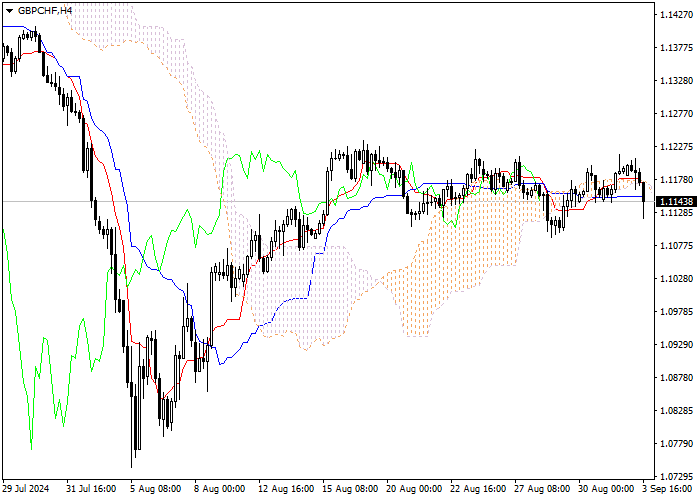
Task: Select the 29 Jul 2024 date label
Action: point(25,489)
